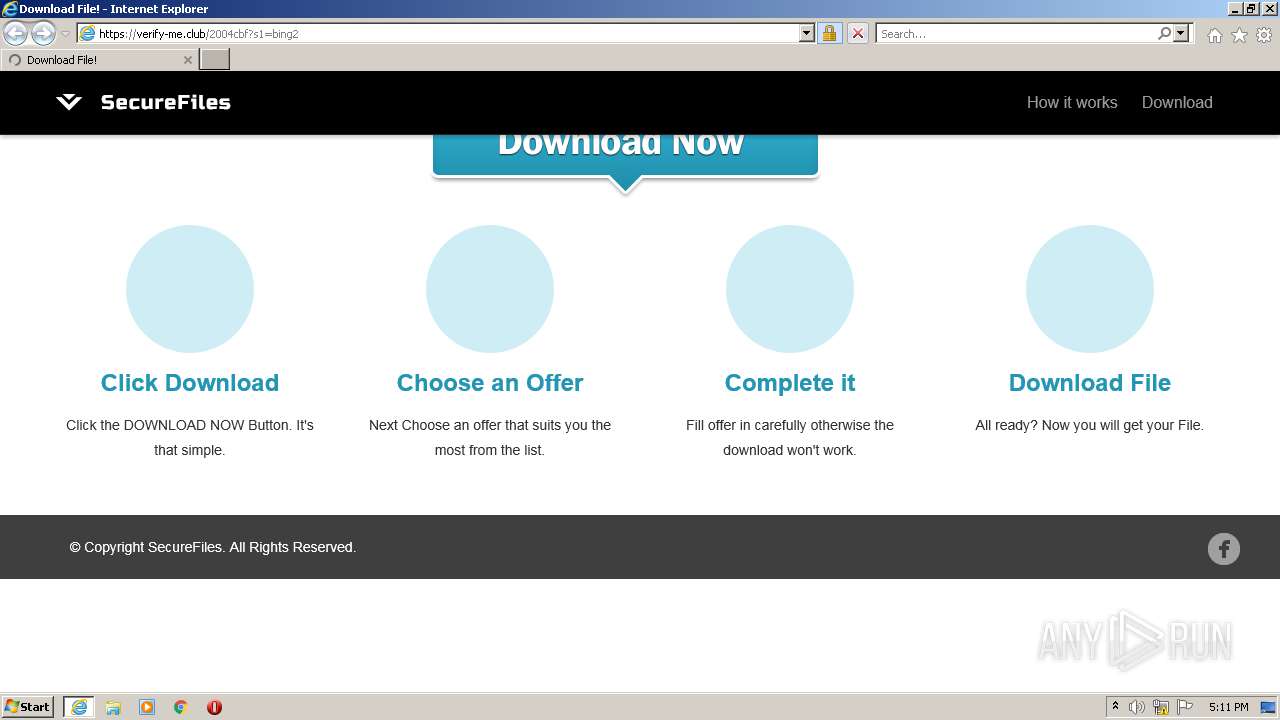Close the 'Download File!' tab
Viewport: 1280px width, 720px height.
(187, 60)
